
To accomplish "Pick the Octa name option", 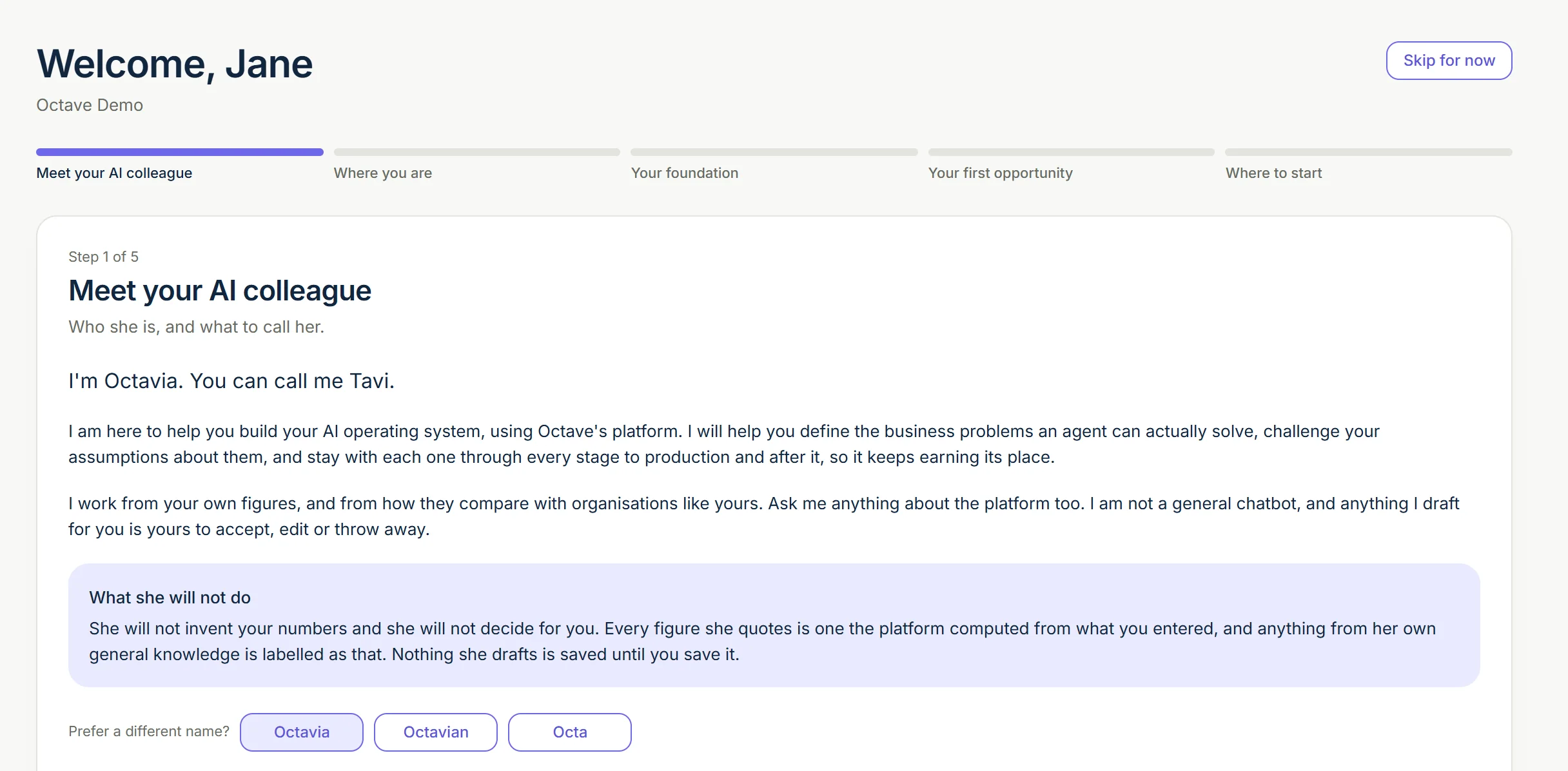I will pos(570,732).
